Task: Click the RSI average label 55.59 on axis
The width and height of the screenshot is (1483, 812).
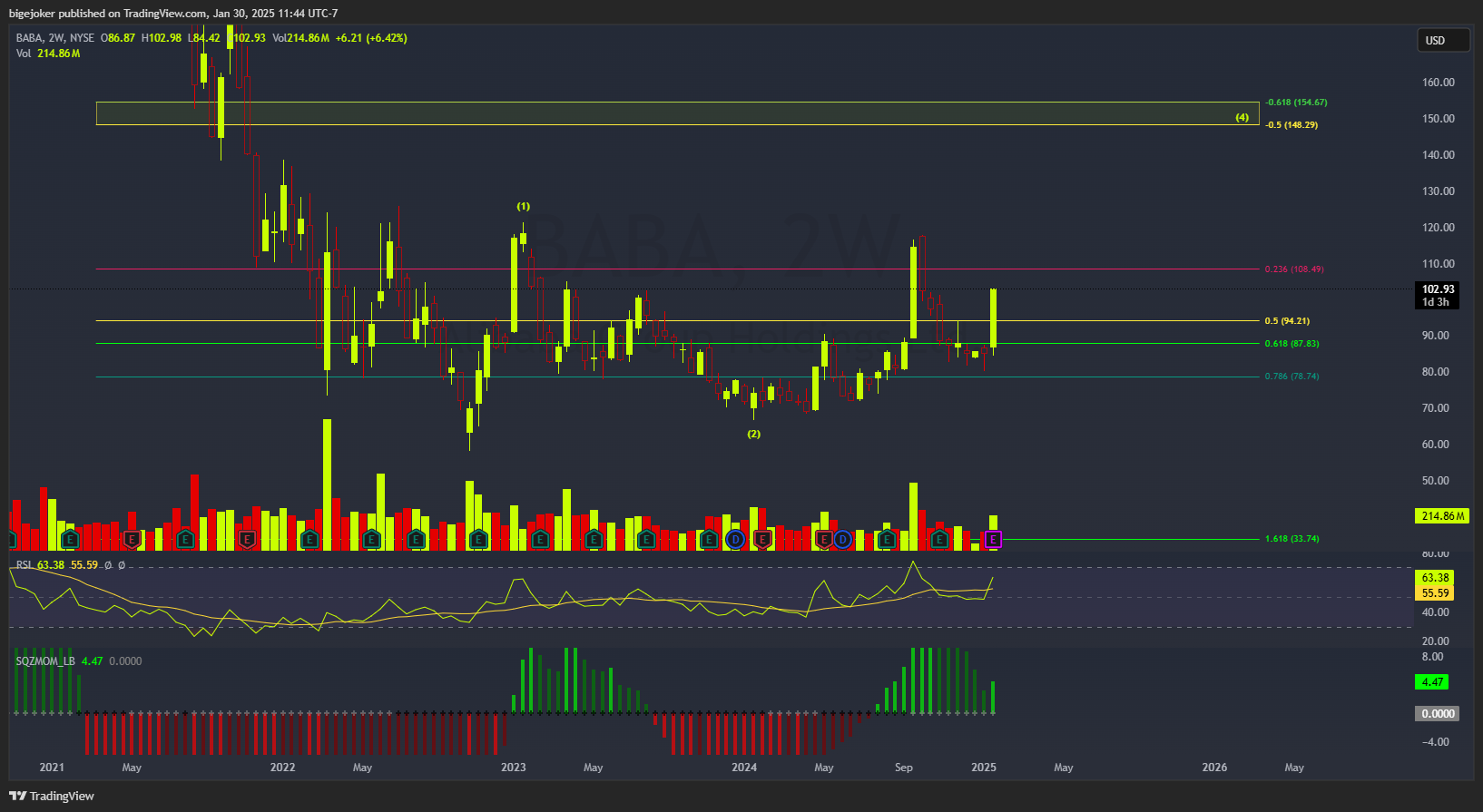Action: tap(1434, 593)
